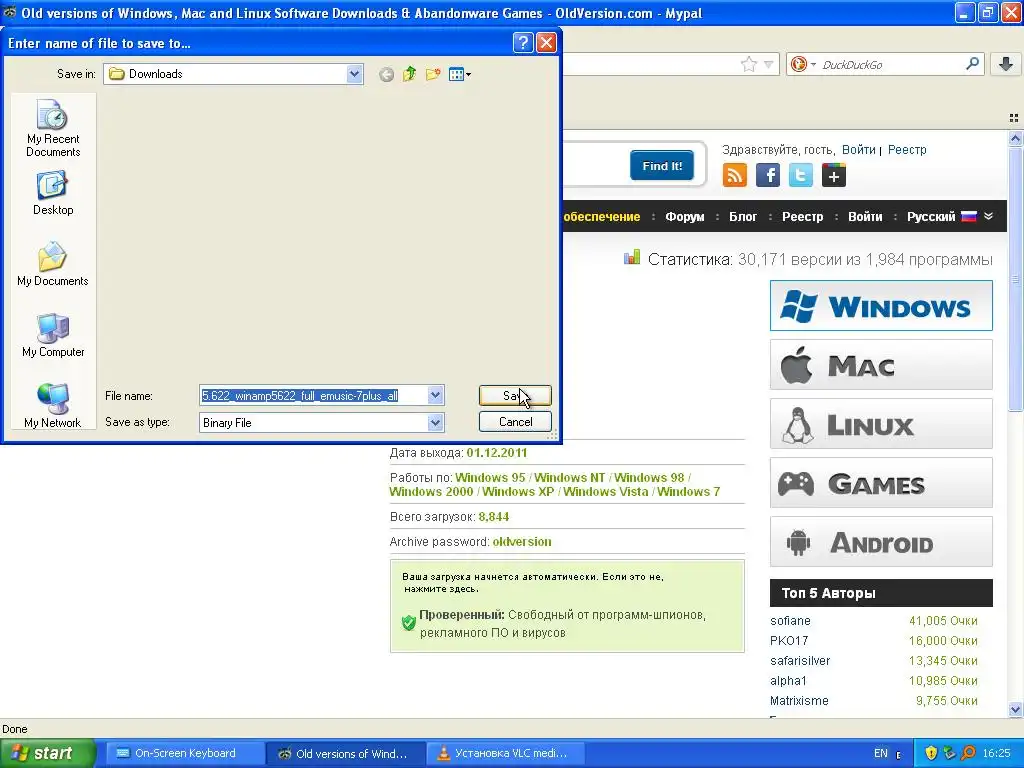Click the plus share icon
This screenshot has width=1024, height=768.
pyautogui.click(x=834, y=175)
